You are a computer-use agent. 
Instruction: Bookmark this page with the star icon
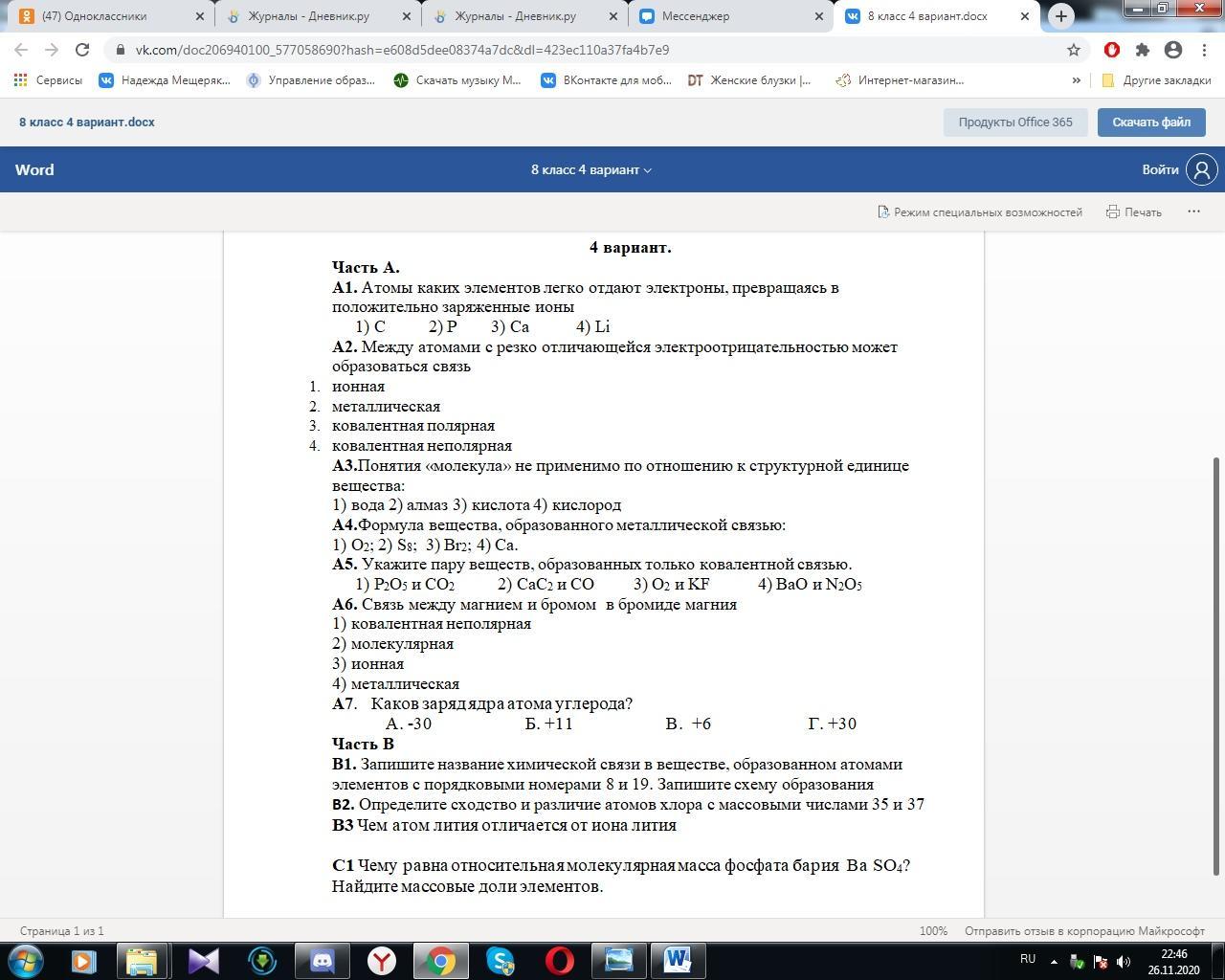1074,50
